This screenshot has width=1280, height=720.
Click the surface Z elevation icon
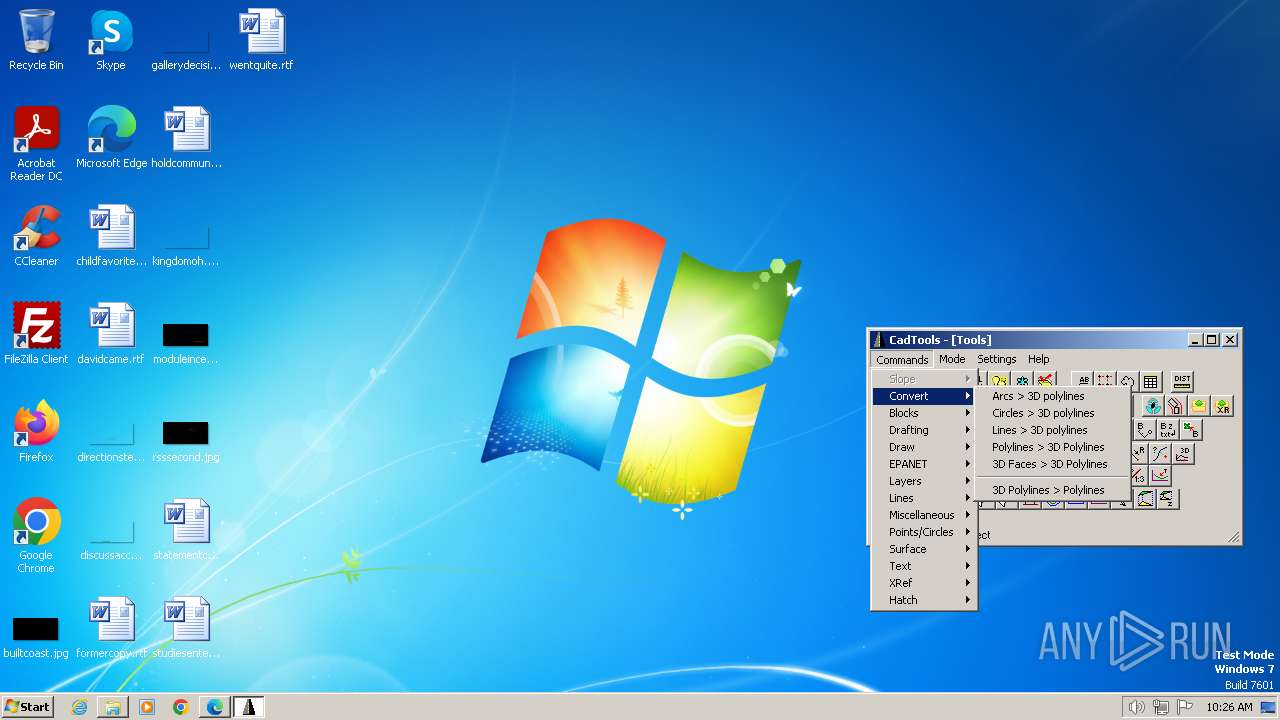click(1168, 498)
